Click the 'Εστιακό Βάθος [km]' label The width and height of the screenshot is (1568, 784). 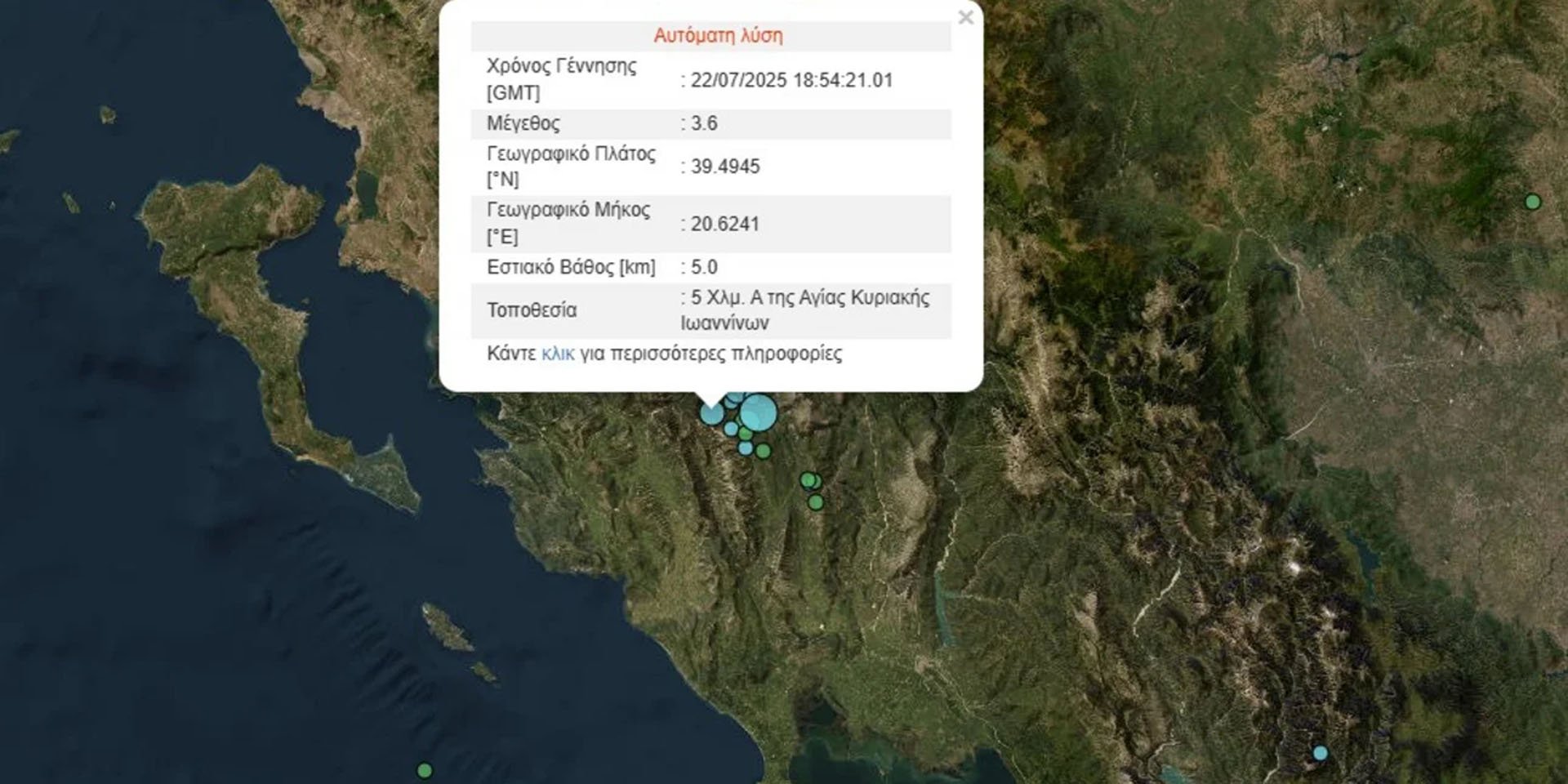tap(571, 267)
